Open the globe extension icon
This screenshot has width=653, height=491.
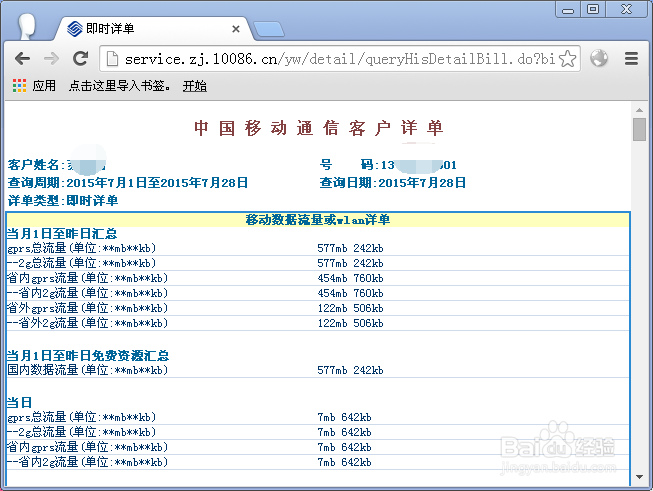599,58
